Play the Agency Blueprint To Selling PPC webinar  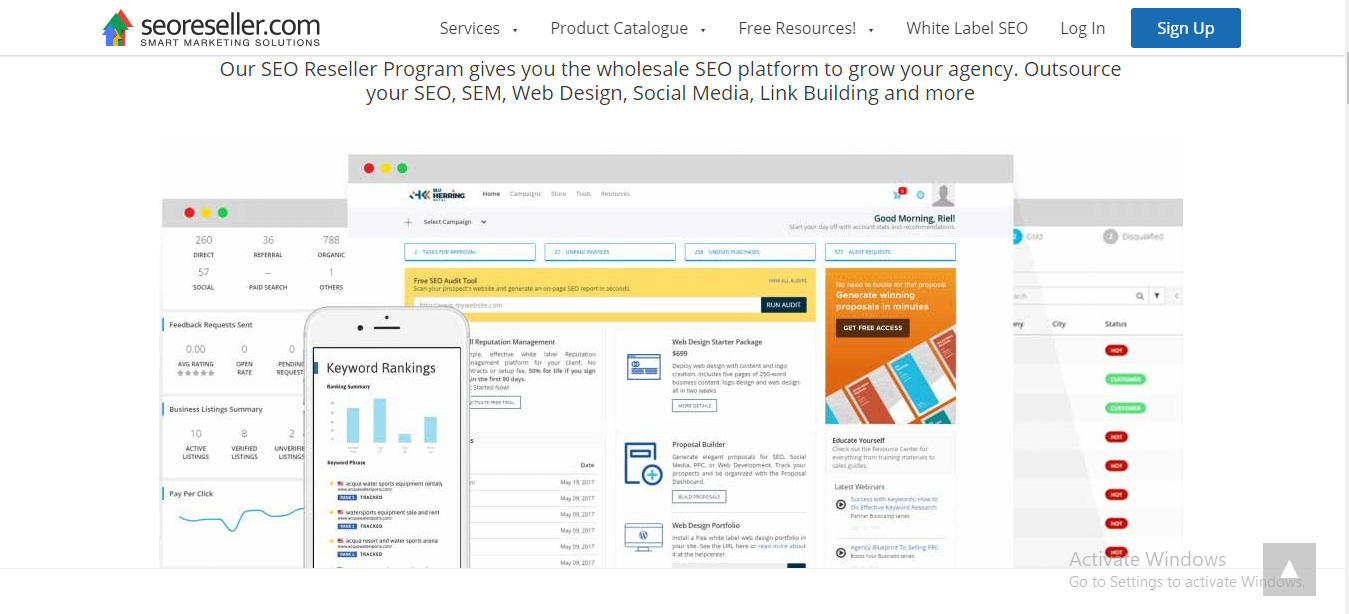click(x=841, y=551)
